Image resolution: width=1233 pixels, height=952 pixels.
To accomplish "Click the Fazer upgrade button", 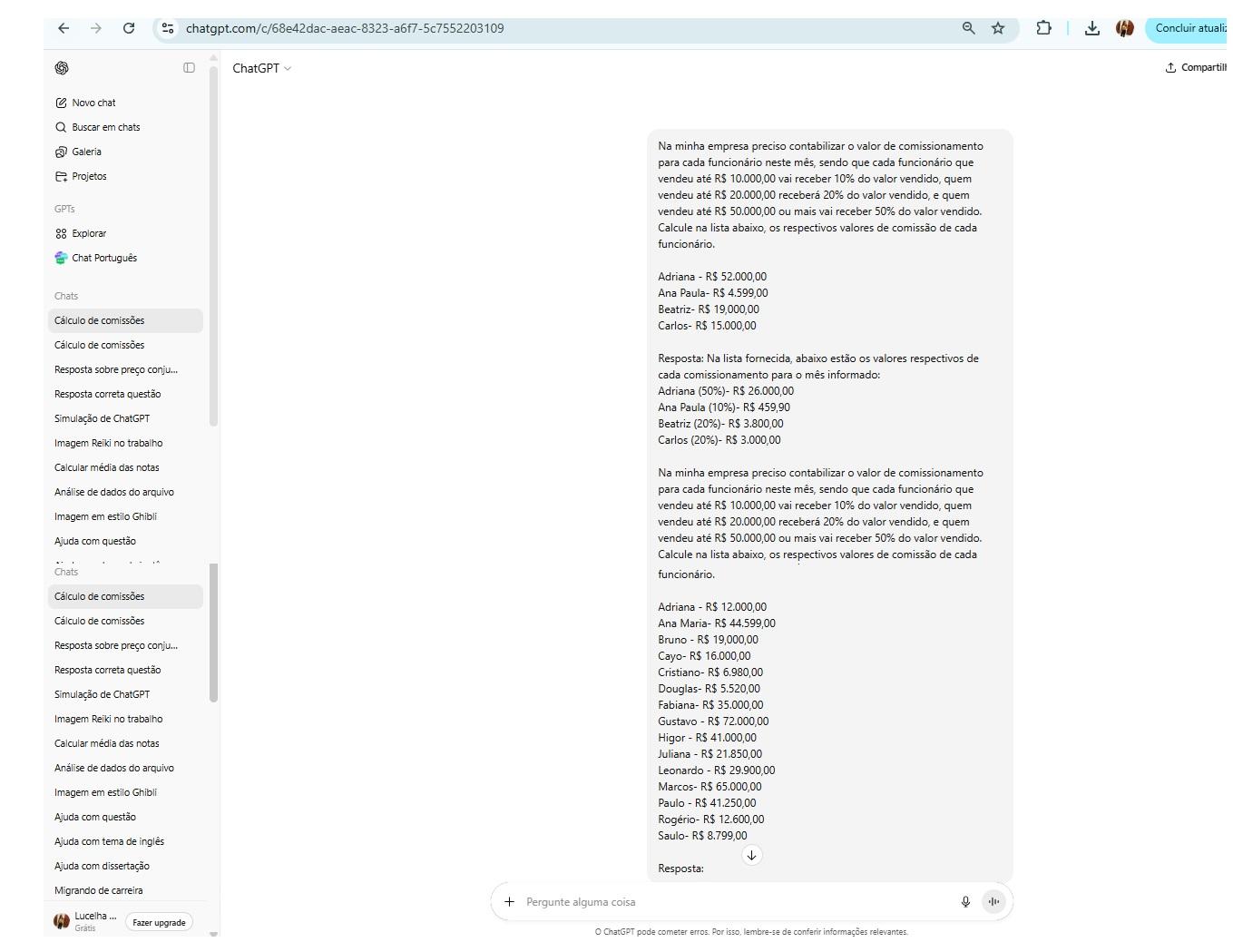I will (x=159, y=922).
